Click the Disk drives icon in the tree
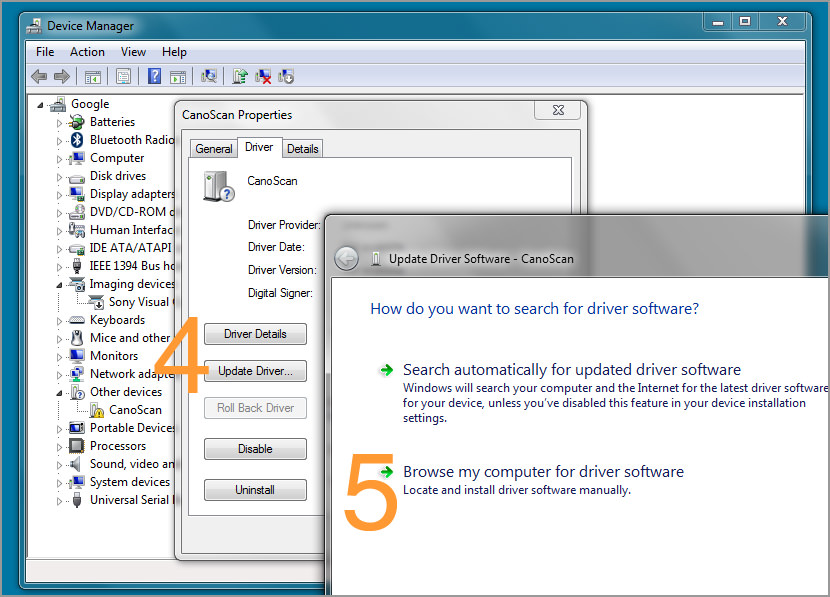 pos(77,178)
